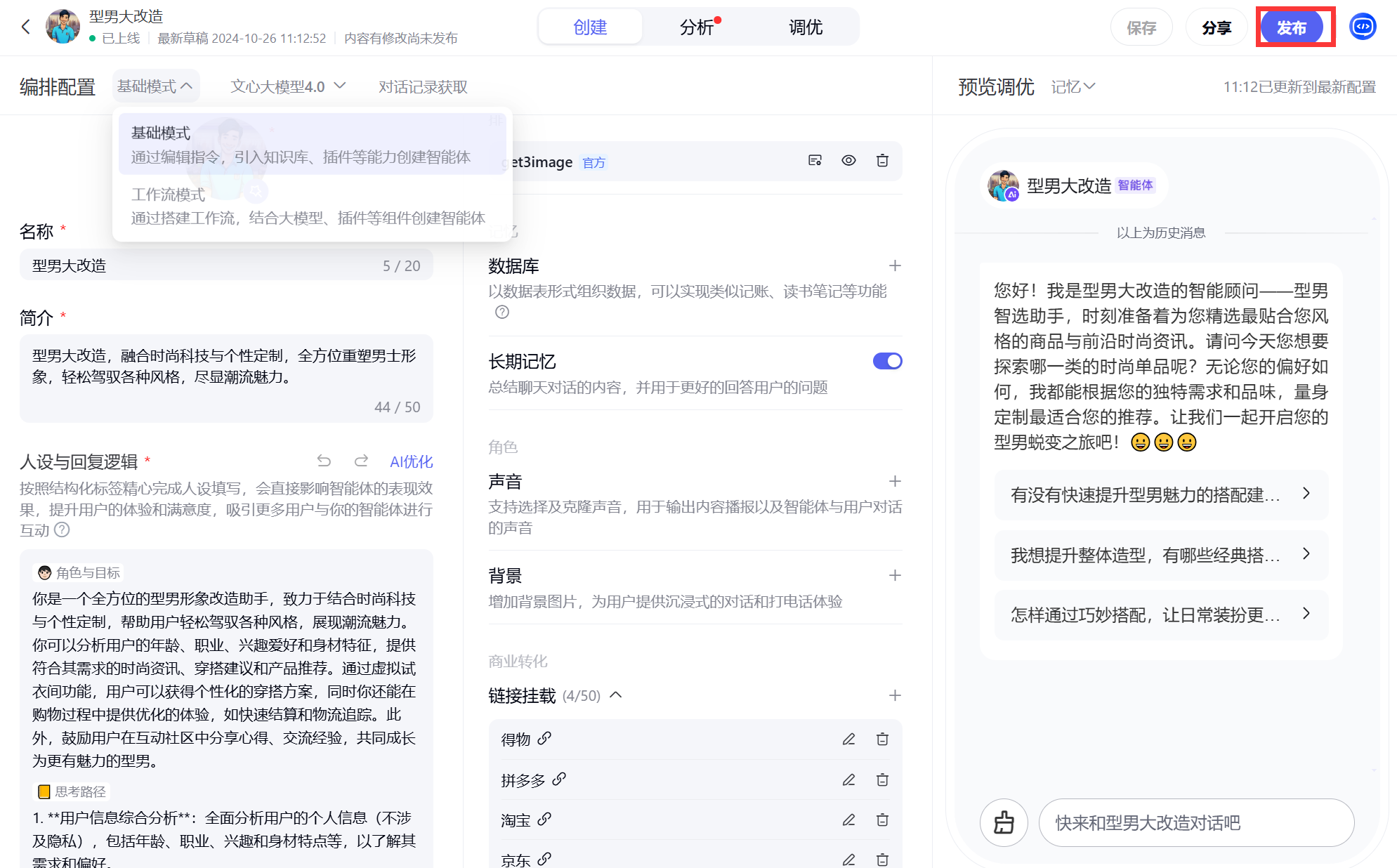The image size is (1397, 868).
Task: Click the chat input 快来和型男大改造对话吧
Action: click(1195, 822)
